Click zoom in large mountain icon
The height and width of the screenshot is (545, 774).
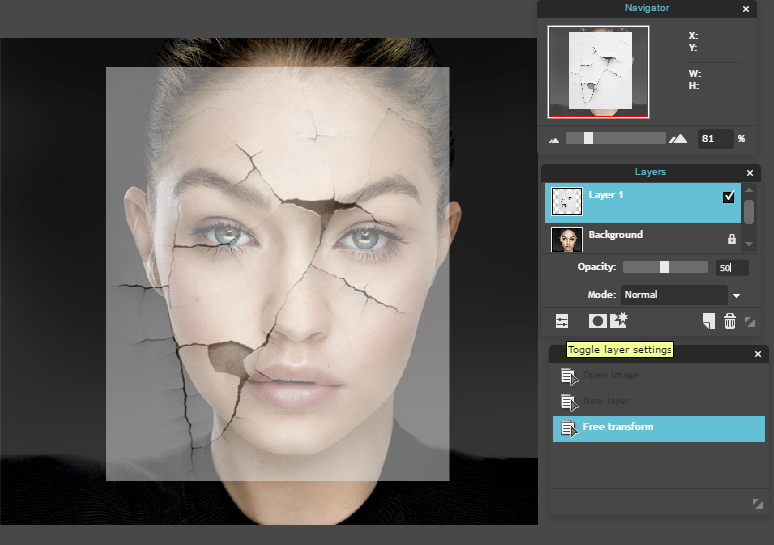coord(678,139)
